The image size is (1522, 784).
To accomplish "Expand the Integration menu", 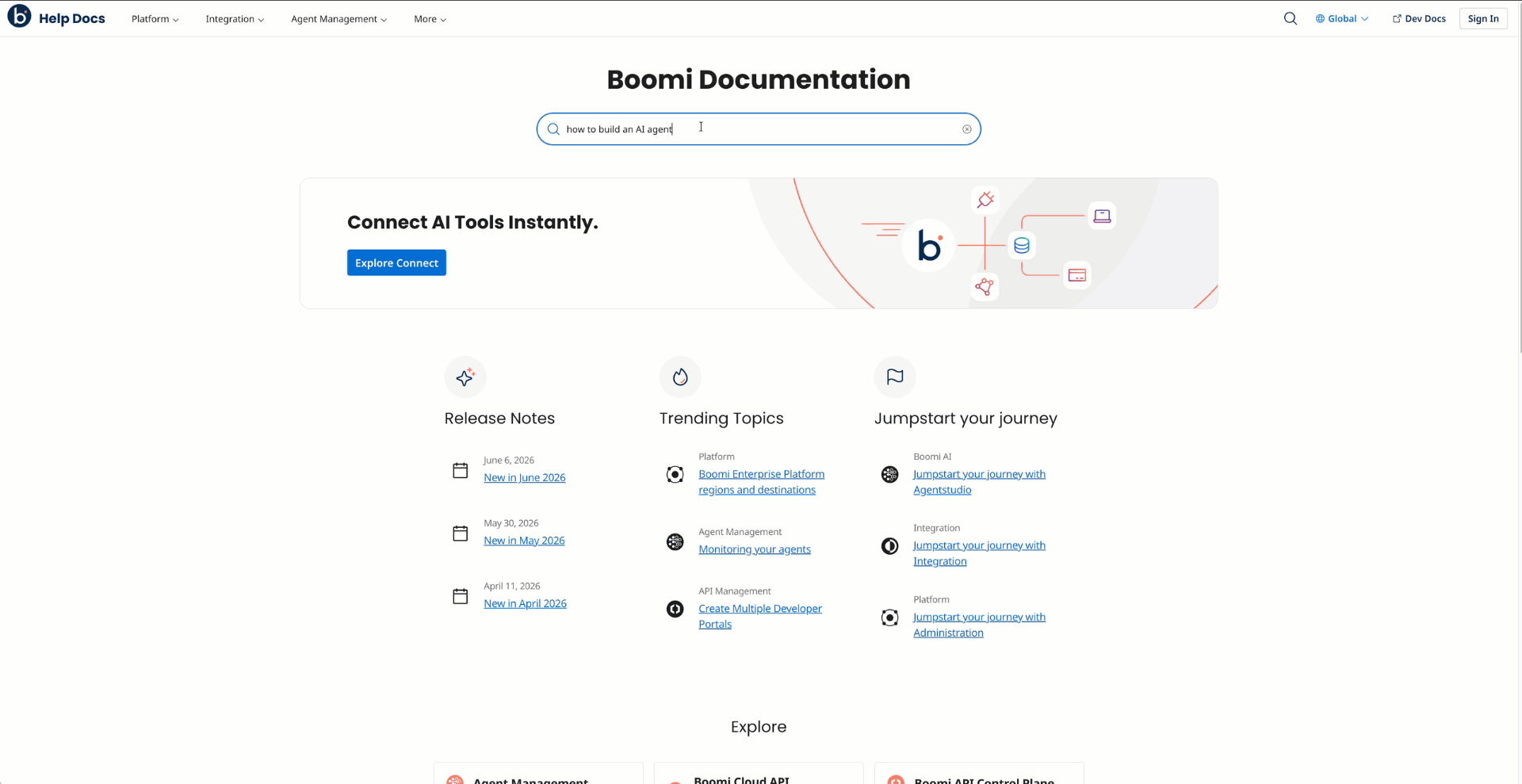I will pyautogui.click(x=235, y=19).
